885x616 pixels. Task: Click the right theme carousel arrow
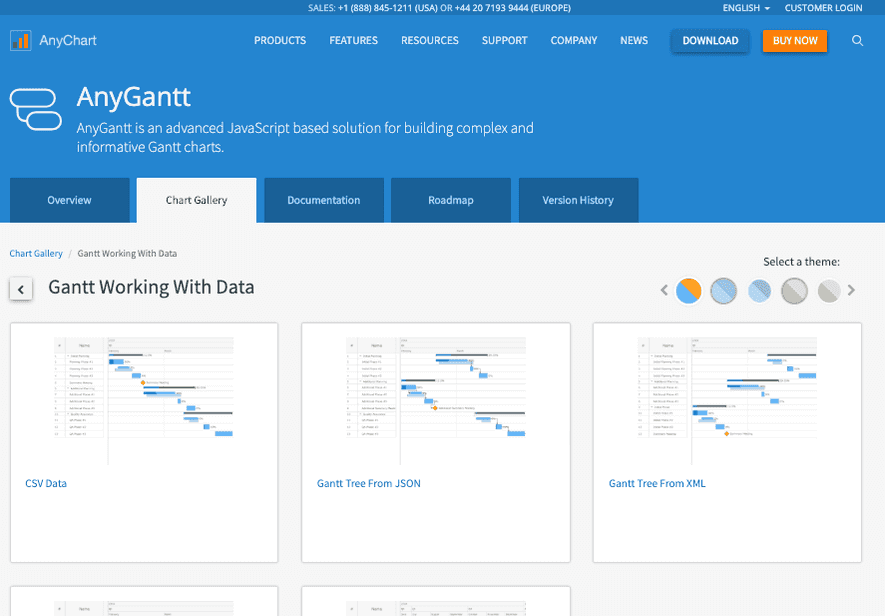pyautogui.click(x=851, y=290)
